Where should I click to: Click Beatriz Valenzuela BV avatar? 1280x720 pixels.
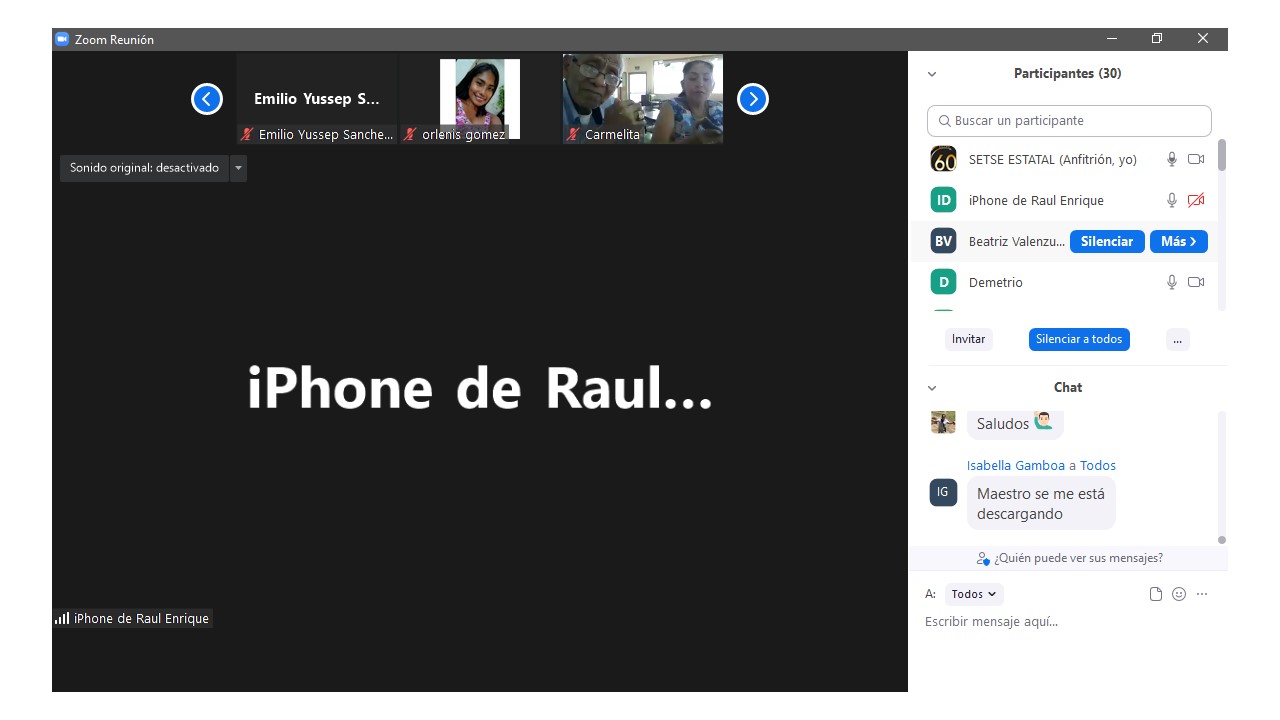pos(943,241)
